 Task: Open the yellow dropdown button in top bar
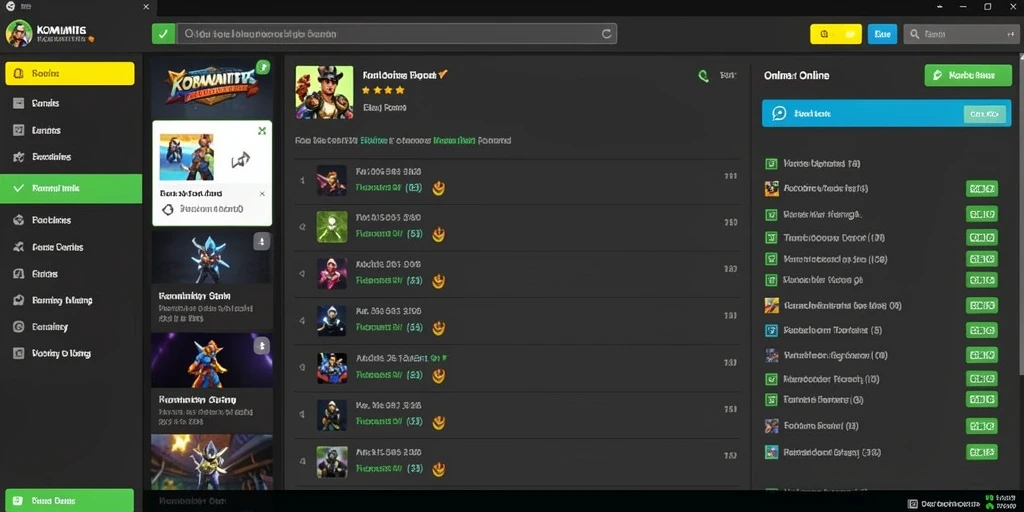pos(835,34)
